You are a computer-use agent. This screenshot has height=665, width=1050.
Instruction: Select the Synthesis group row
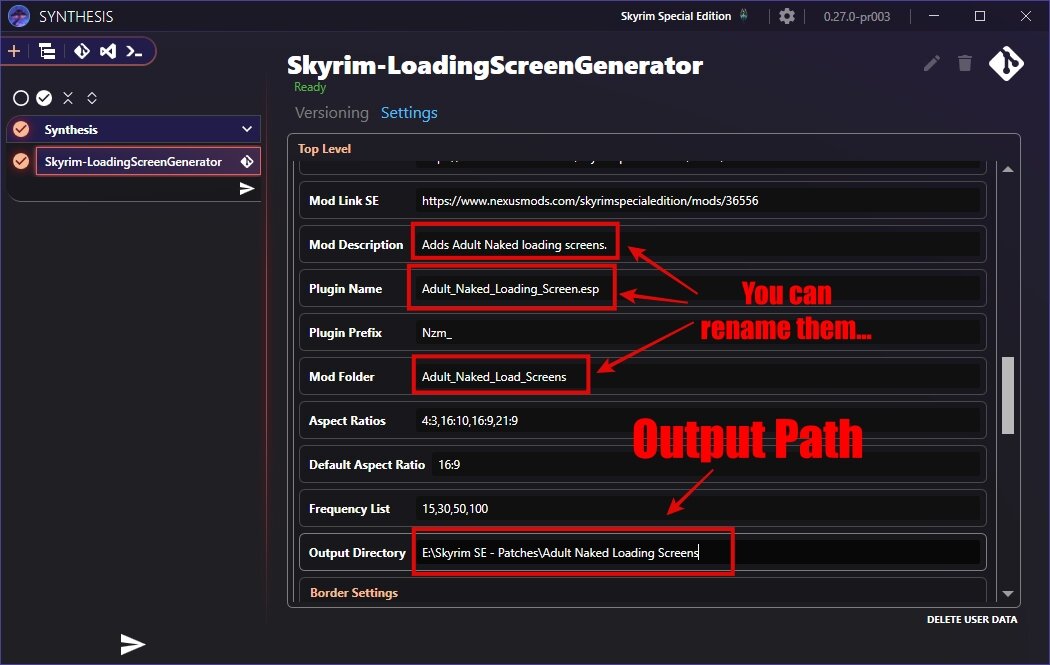click(133, 129)
